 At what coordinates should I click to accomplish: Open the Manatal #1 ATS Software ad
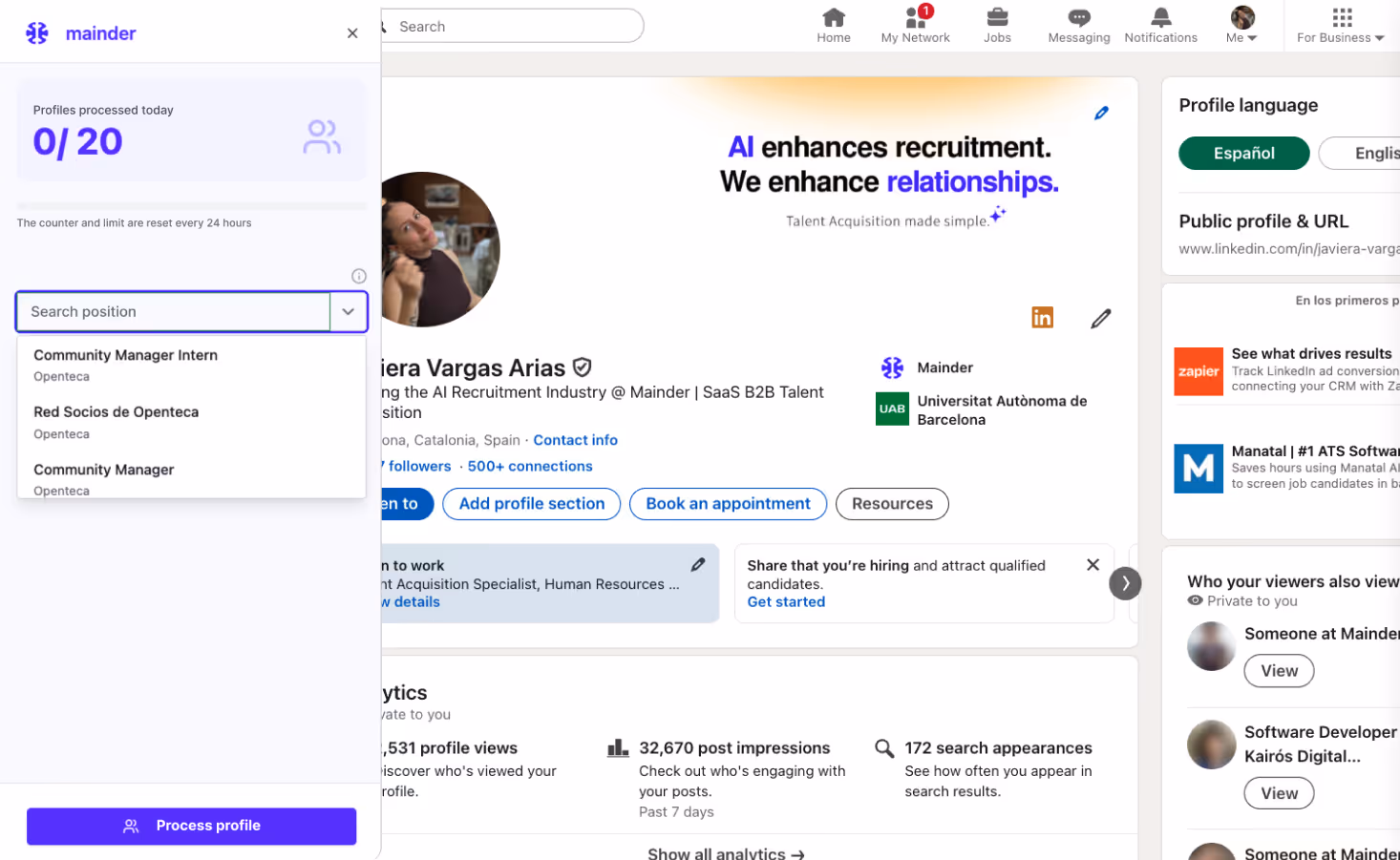(x=1315, y=451)
